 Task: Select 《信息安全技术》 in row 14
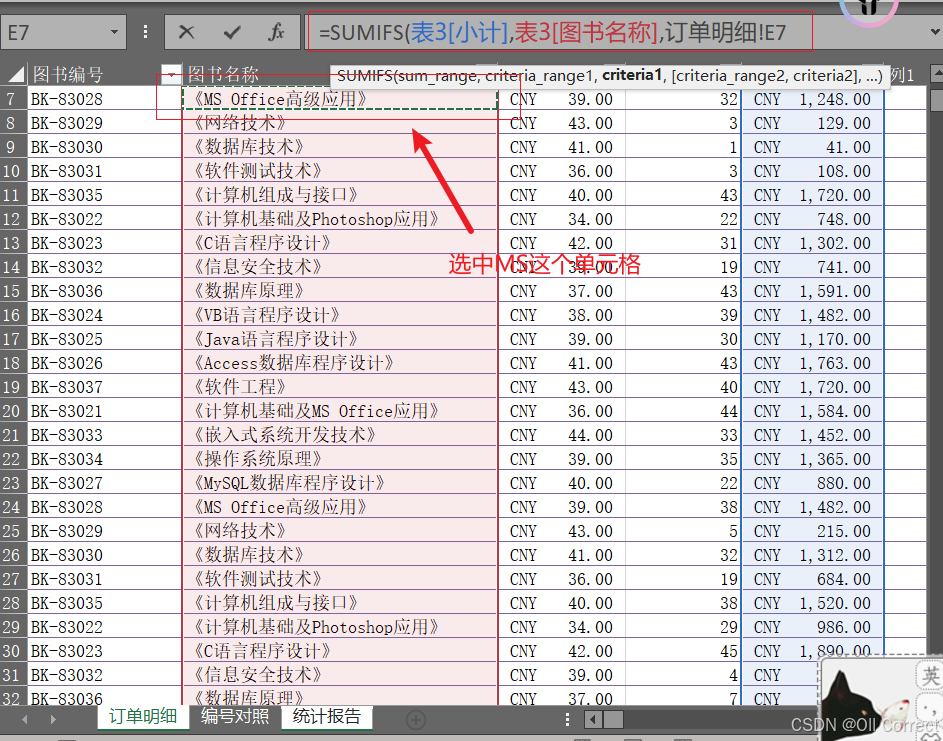pos(340,266)
